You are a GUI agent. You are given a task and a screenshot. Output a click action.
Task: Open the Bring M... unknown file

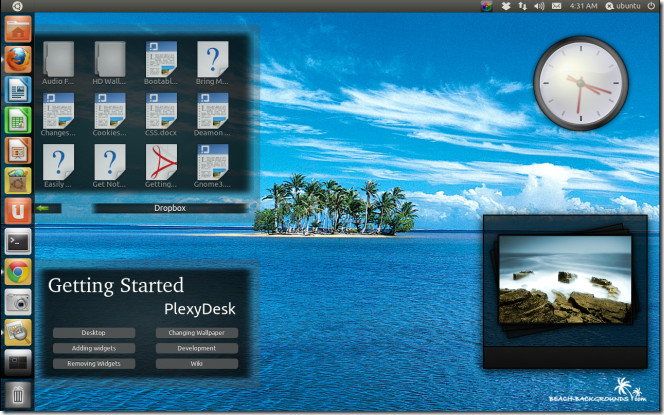tap(212, 63)
